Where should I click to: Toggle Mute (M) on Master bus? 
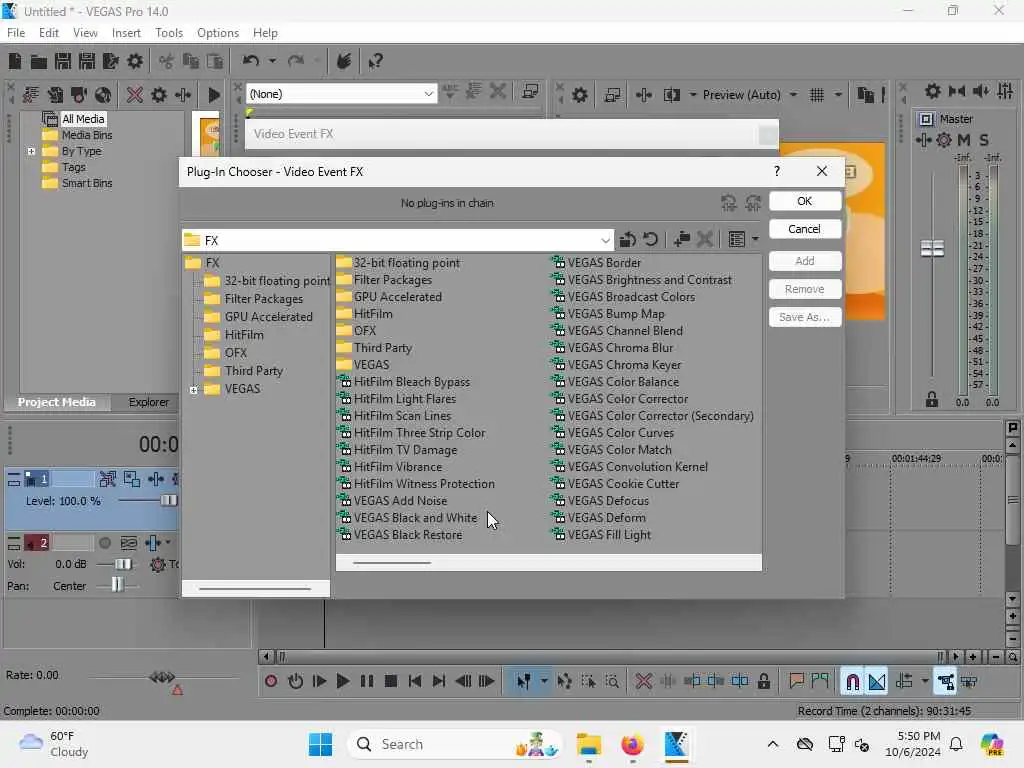(x=963, y=140)
